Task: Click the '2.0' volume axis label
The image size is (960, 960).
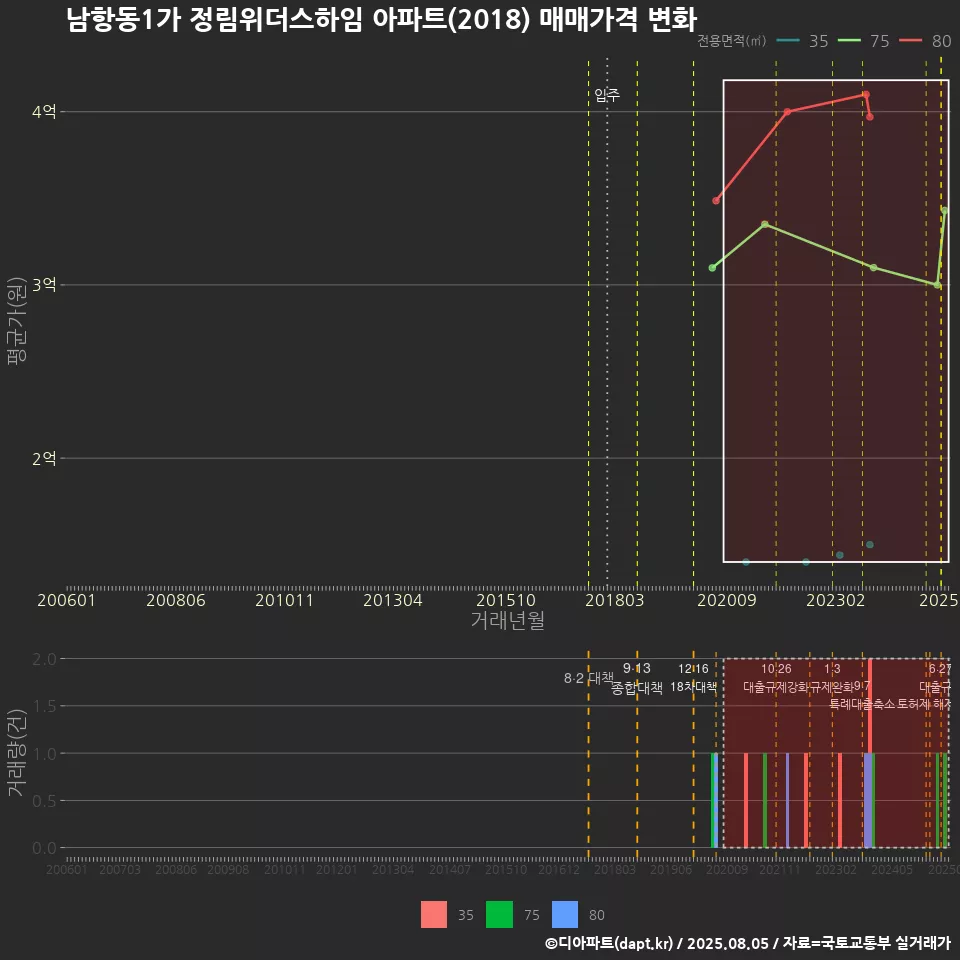Action: point(44,659)
